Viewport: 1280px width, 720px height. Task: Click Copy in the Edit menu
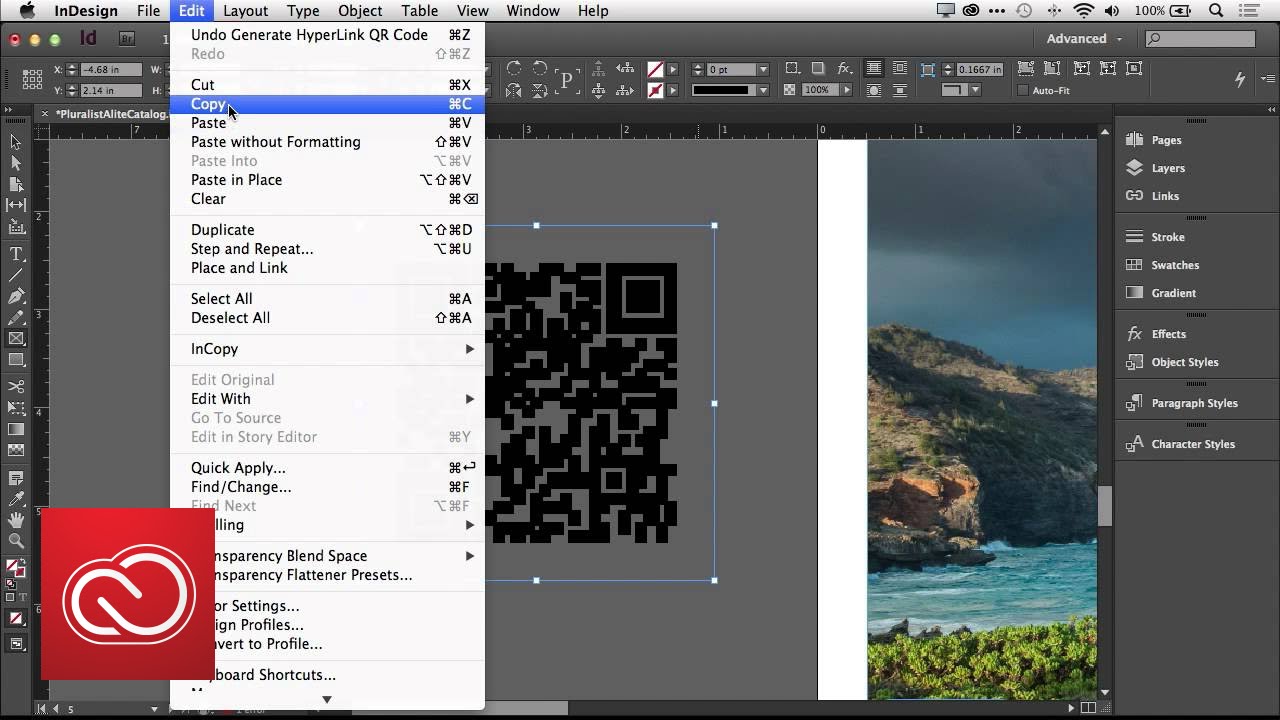click(208, 104)
